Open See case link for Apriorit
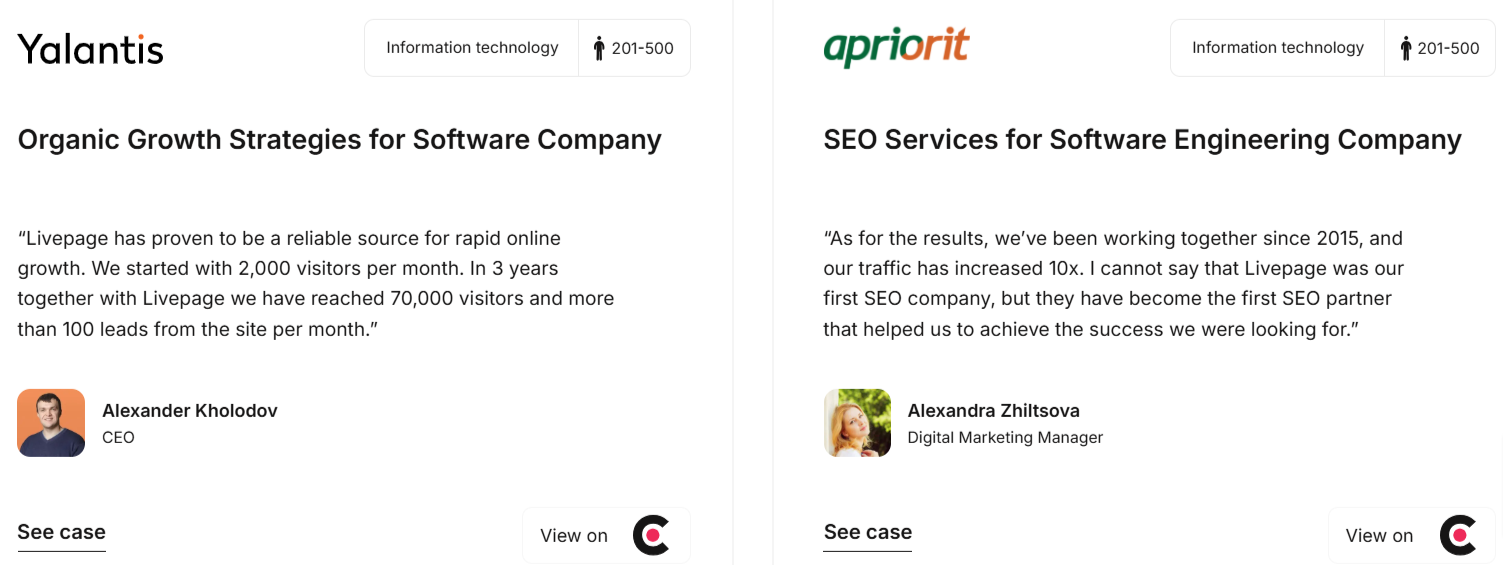 click(867, 533)
